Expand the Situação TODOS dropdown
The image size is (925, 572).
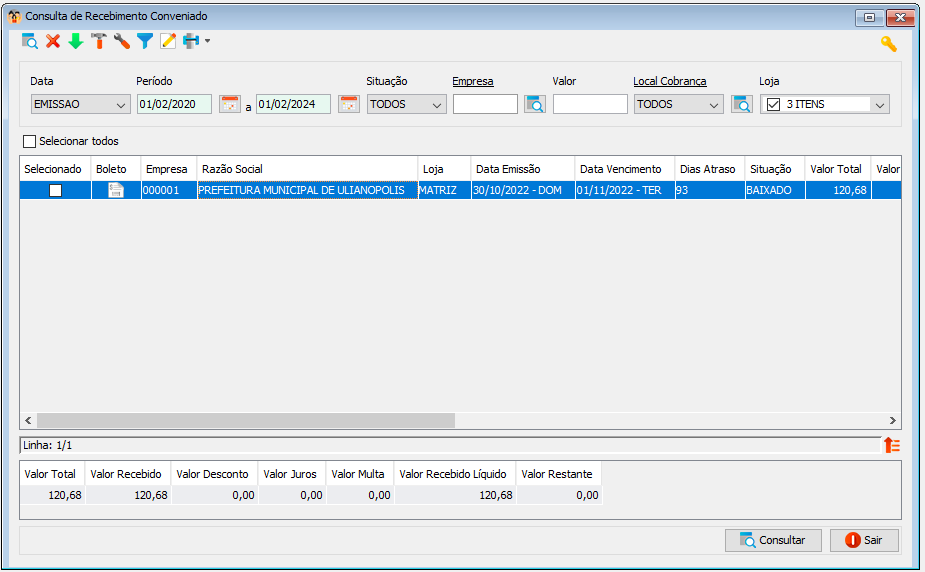click(406, 104)
